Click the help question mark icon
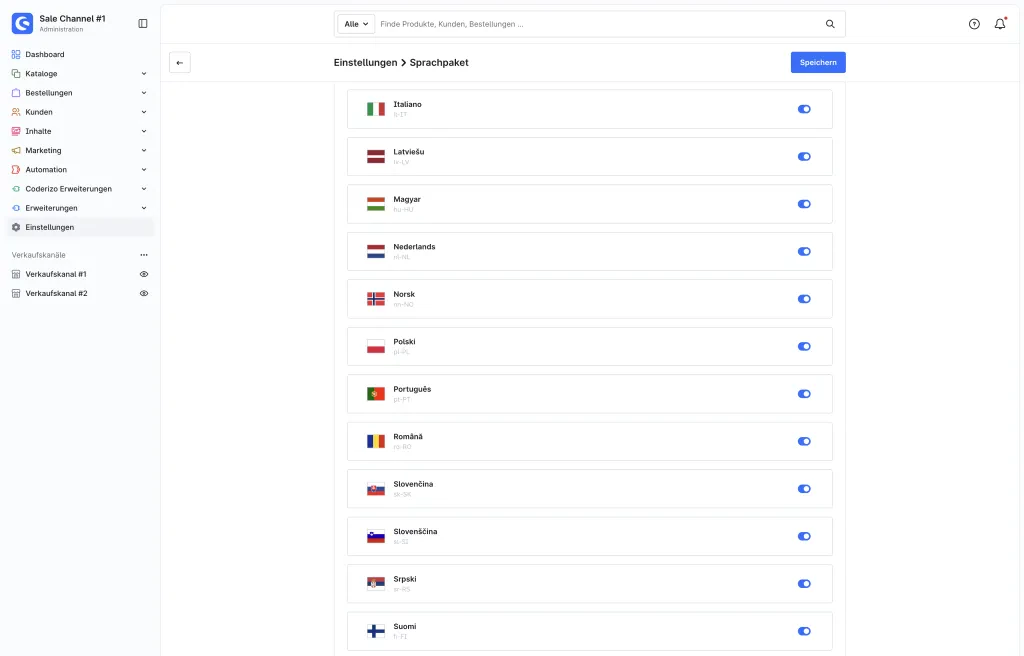The height and width of the screenshot is (656, 1024). pos(974,24)
